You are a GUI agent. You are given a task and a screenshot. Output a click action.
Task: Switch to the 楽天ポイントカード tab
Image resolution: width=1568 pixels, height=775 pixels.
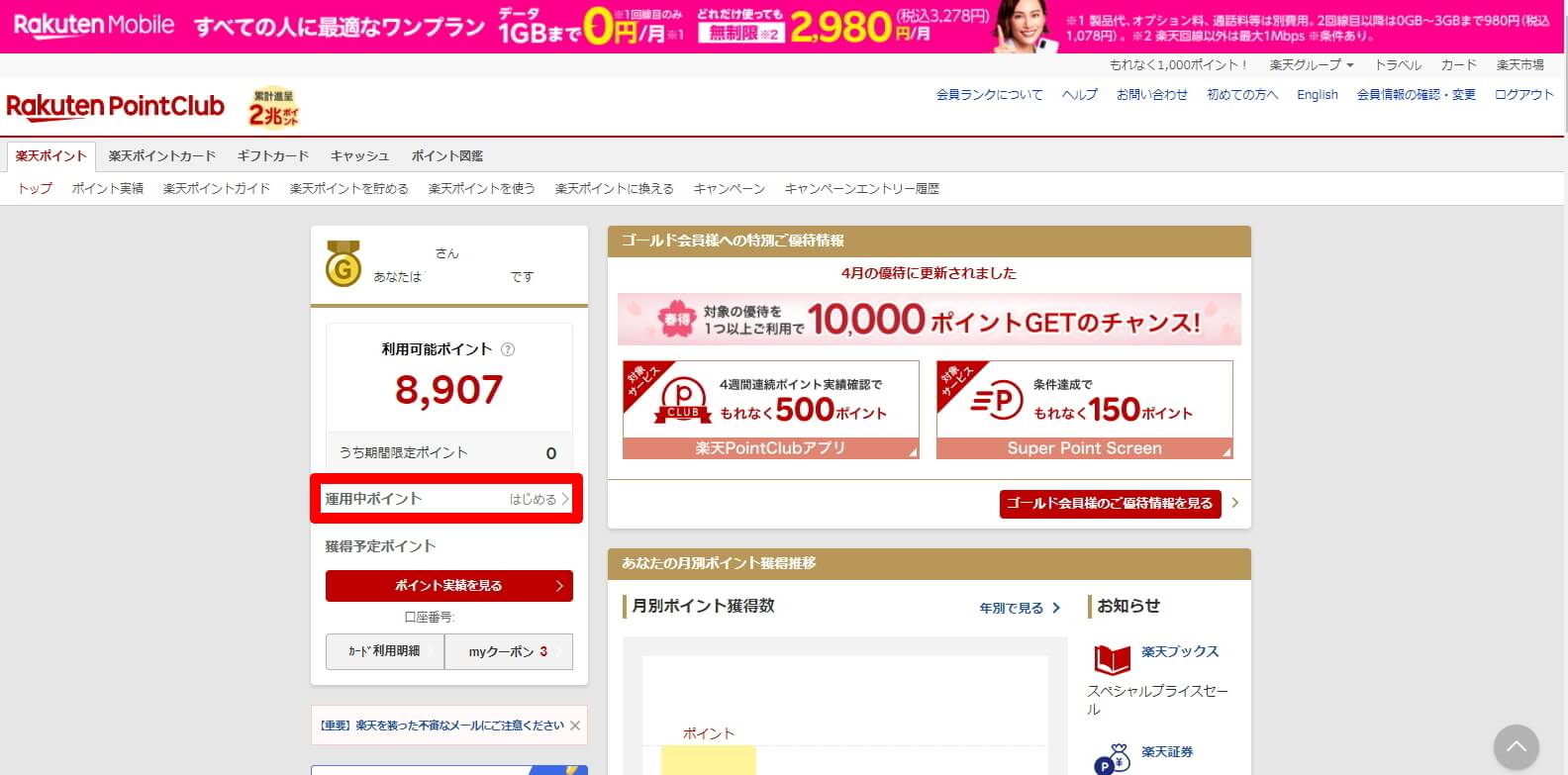162,155
